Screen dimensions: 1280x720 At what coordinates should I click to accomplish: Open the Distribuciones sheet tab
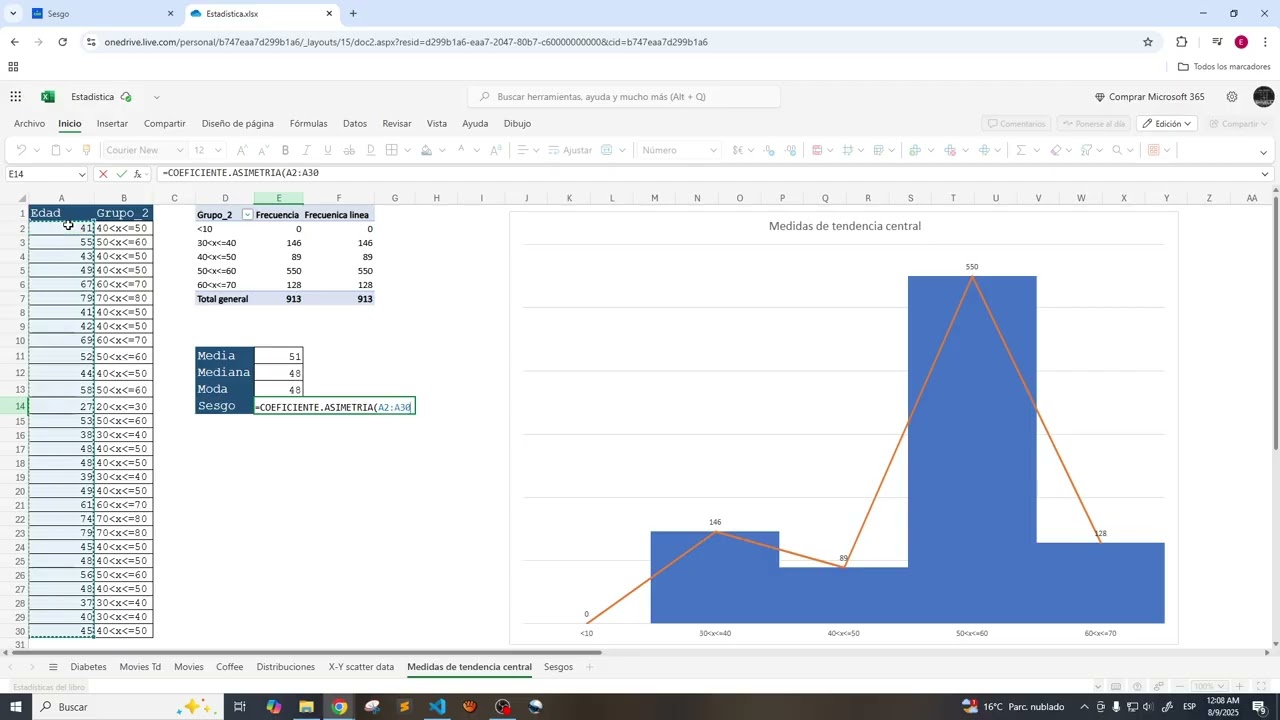pos(286,667)
